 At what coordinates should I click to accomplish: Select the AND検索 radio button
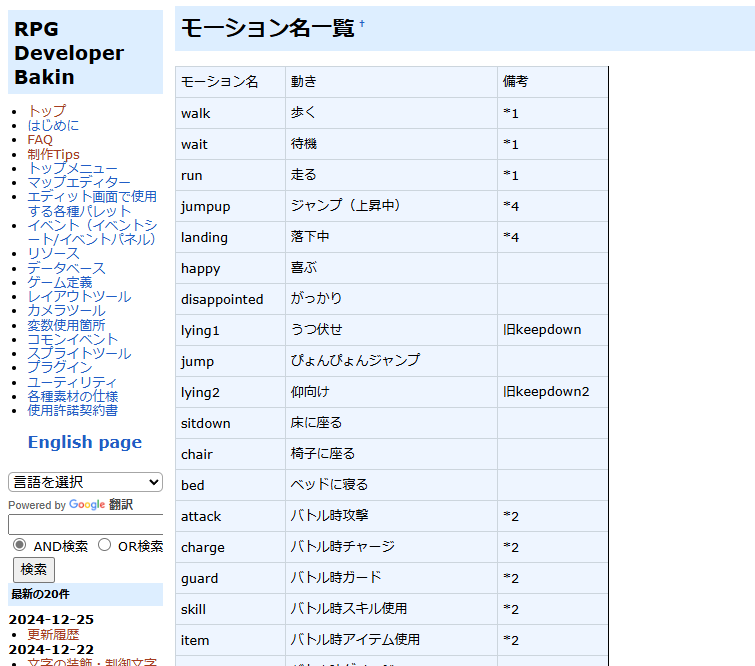point(19,545)
